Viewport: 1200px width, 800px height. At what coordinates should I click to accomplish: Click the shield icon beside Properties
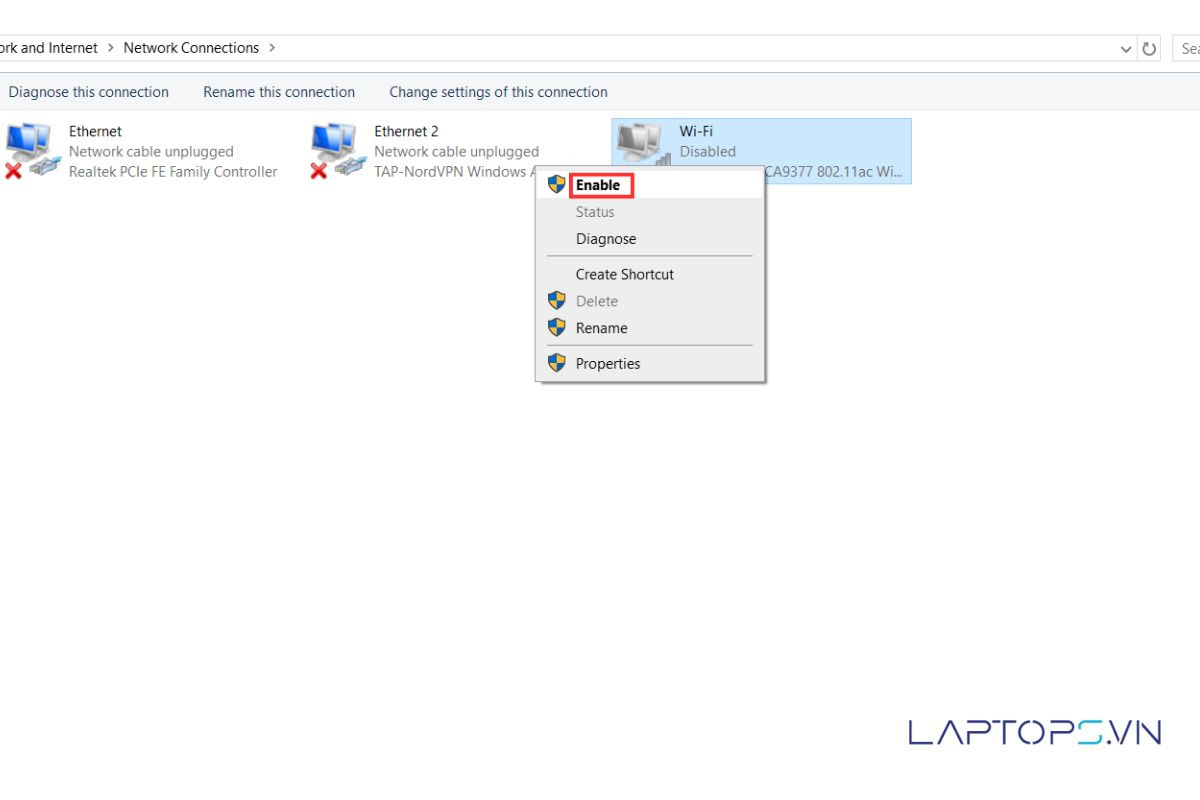point(557,363)
